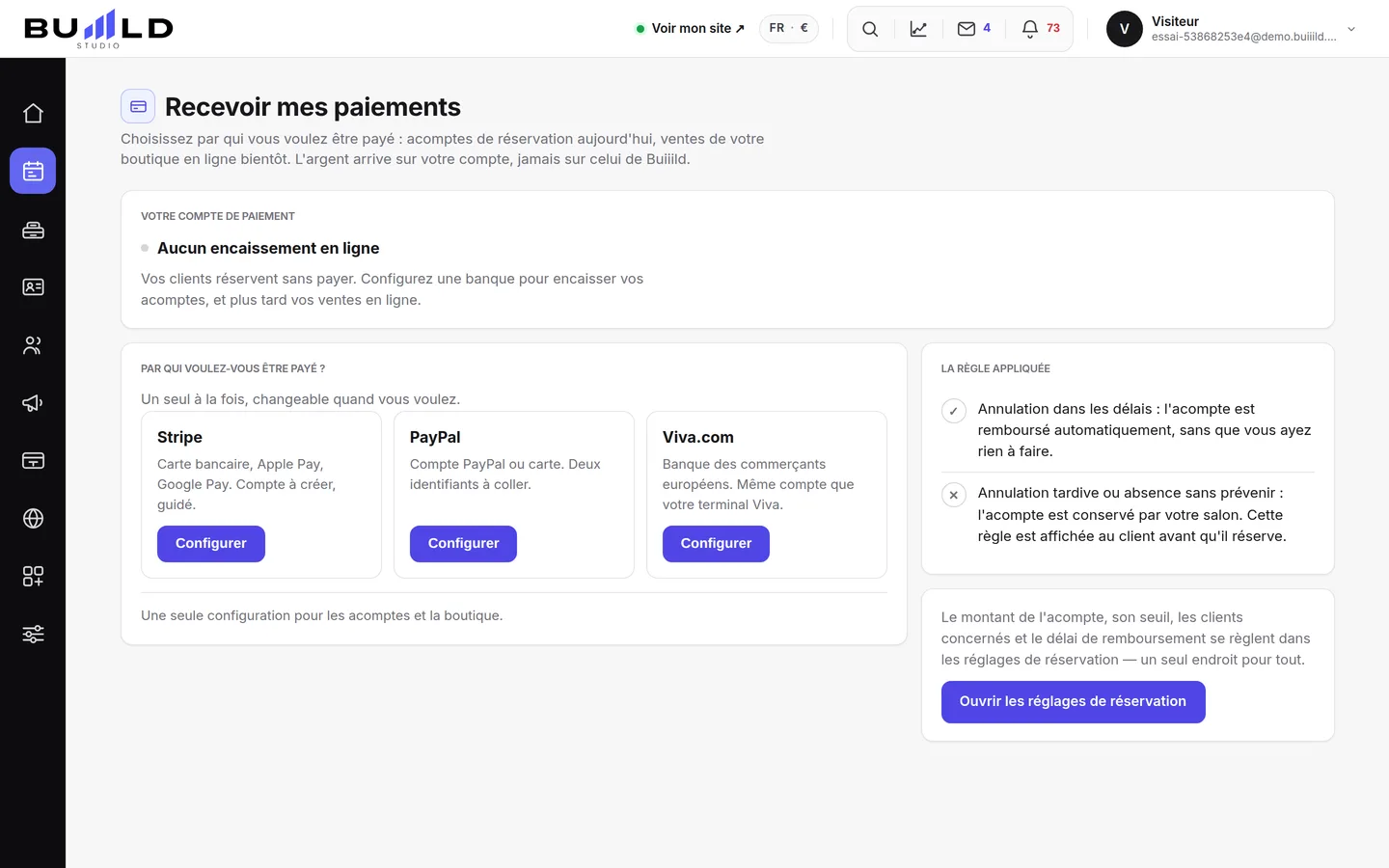Image resolution: width=1389 pixels, height=868 pixels.
Task: Click the PayPal card title
Action: coord(435,437)
